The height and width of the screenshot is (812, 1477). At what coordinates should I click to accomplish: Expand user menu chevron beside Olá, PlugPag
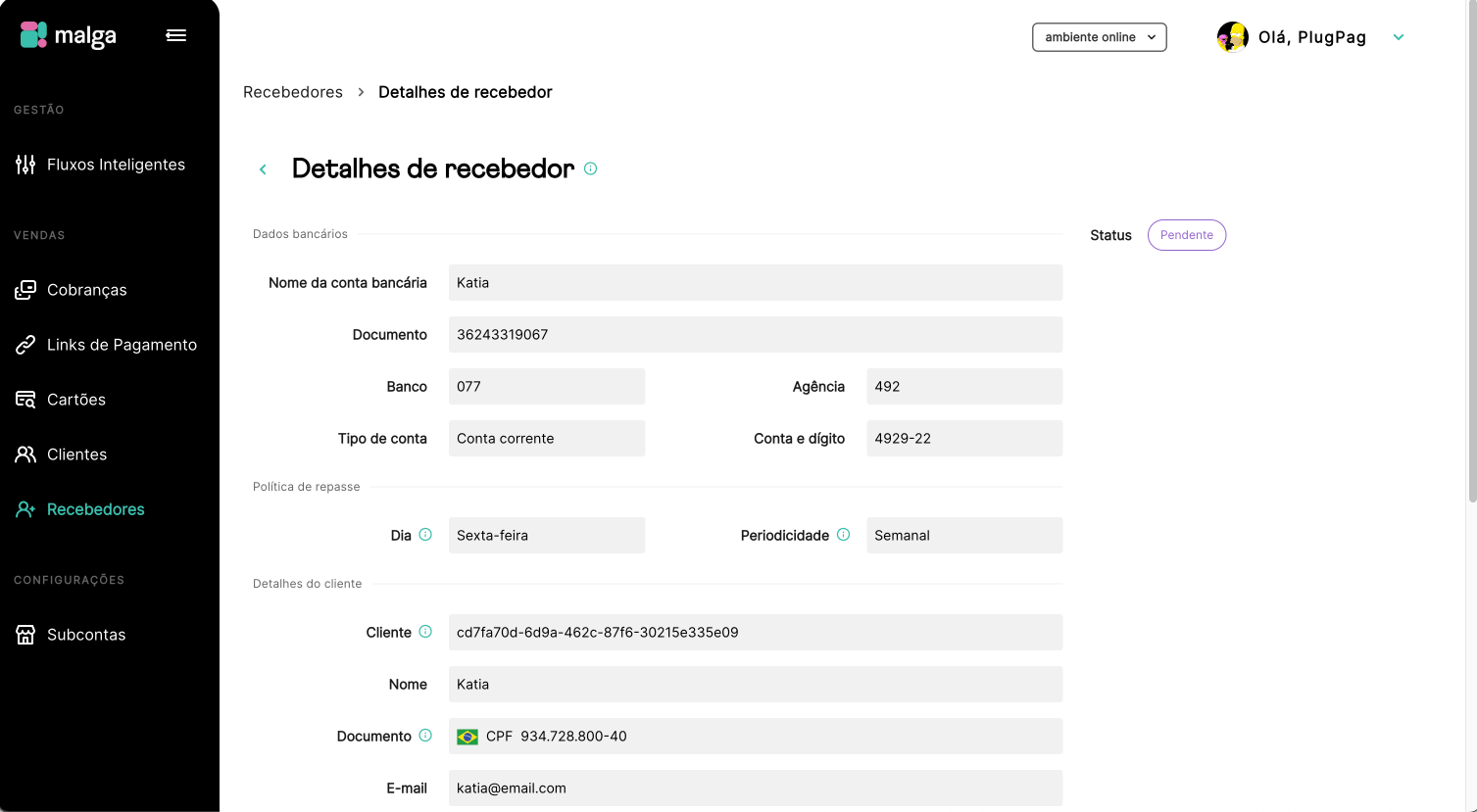tap(1399, 37)
